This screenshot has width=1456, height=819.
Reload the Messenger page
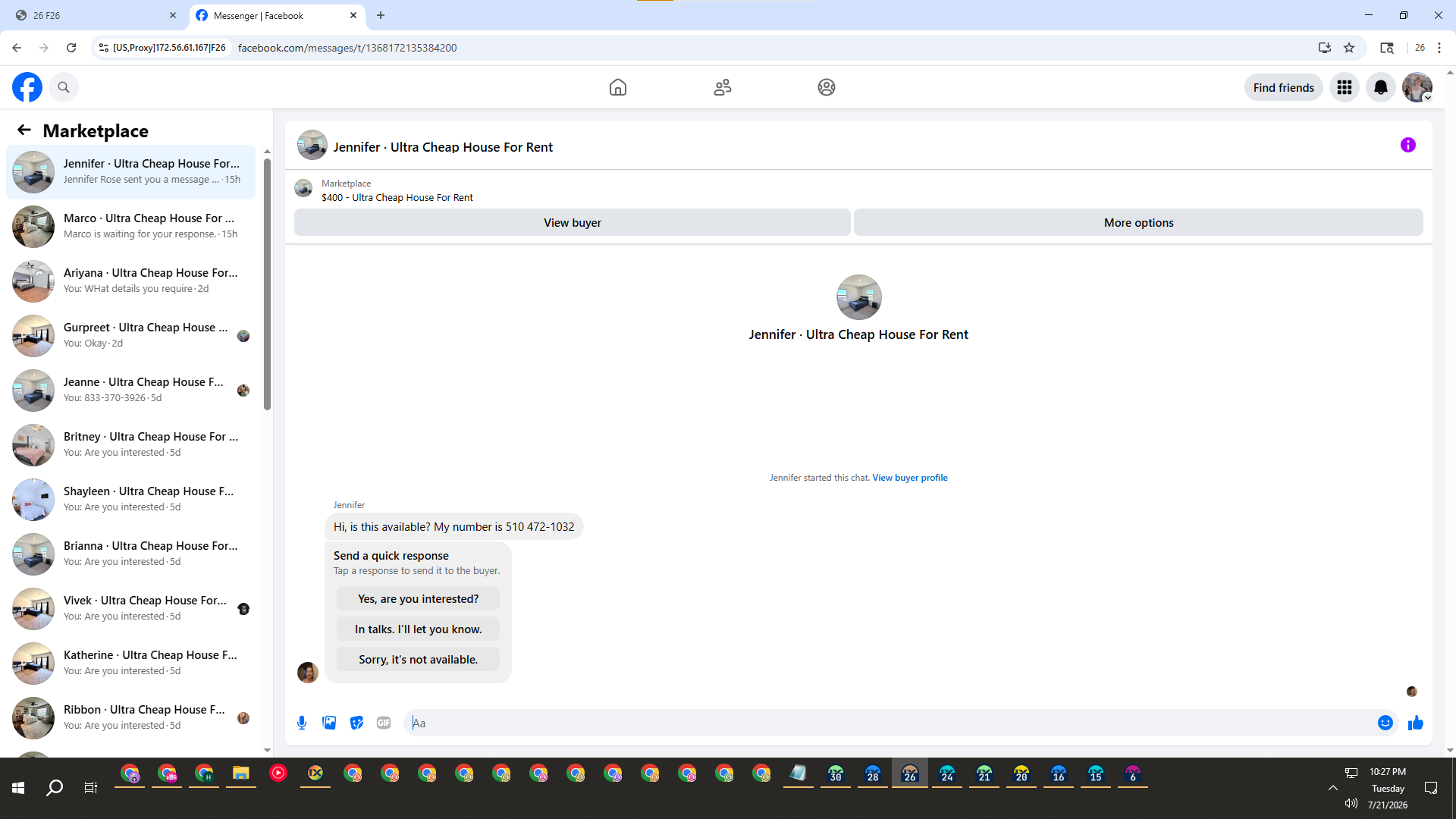71,48
